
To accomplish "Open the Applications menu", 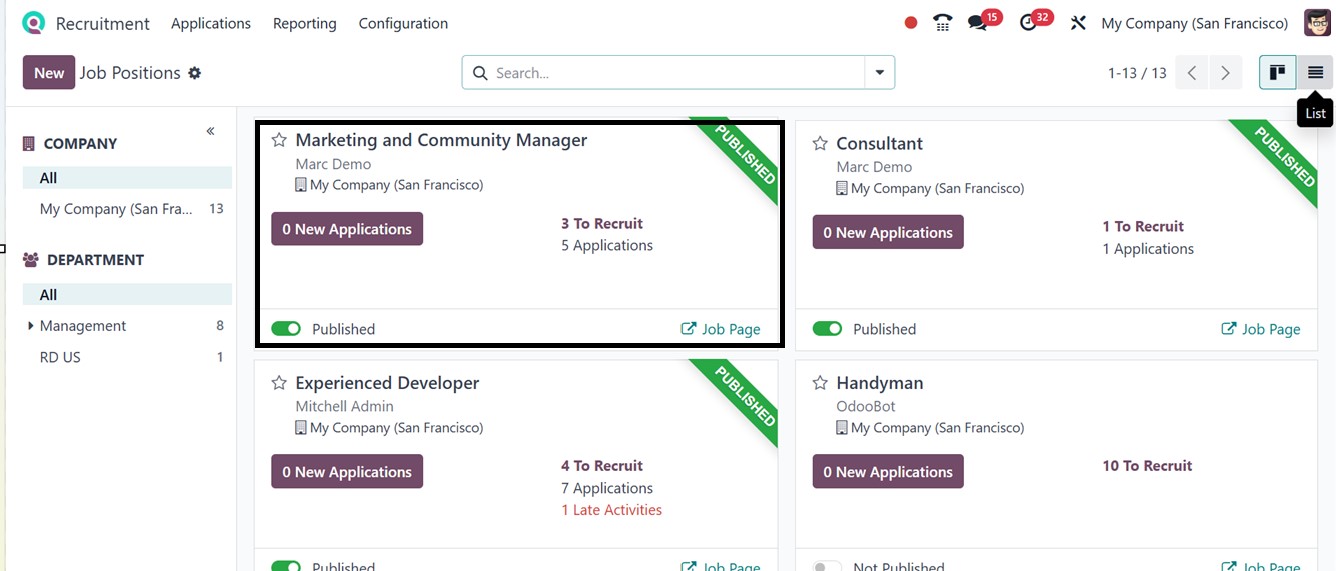I will pyautogui.click(x=211, y=23).
